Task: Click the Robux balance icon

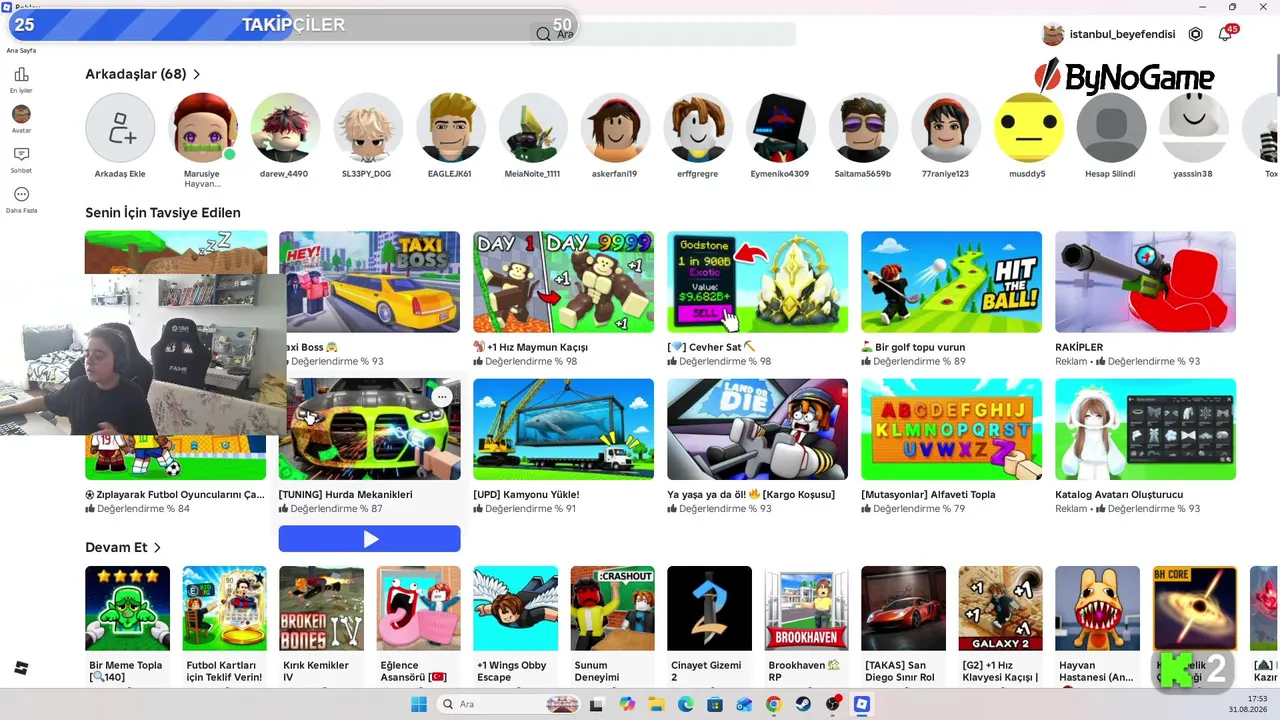Action: [x=1195, y=34]
